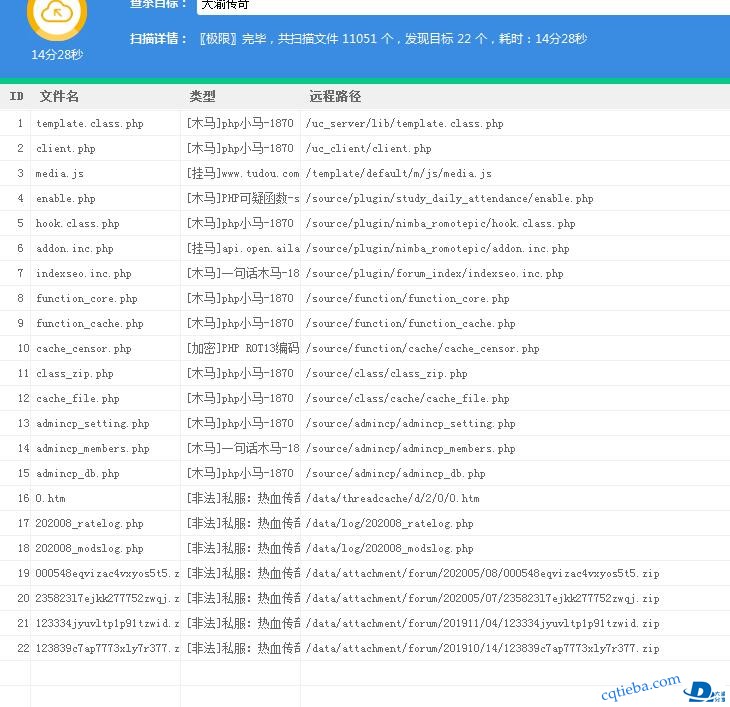
Task: Select file name 000548eqvizac4vxyos5t5
Action: tap(107, 573)
